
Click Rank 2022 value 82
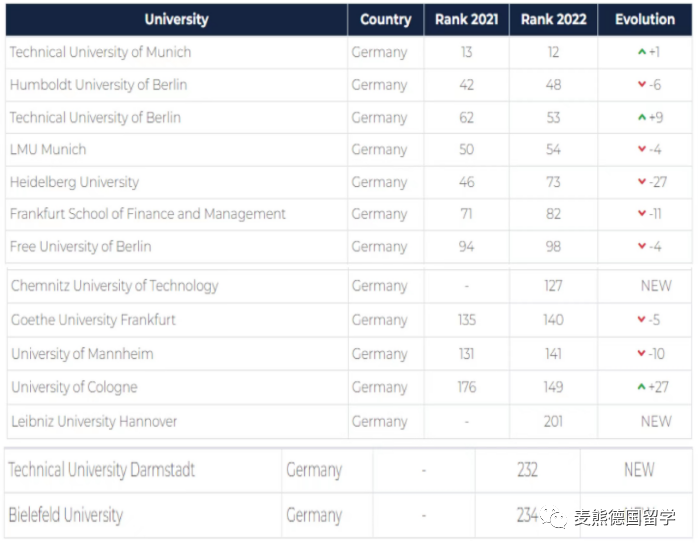coord(553,214)
